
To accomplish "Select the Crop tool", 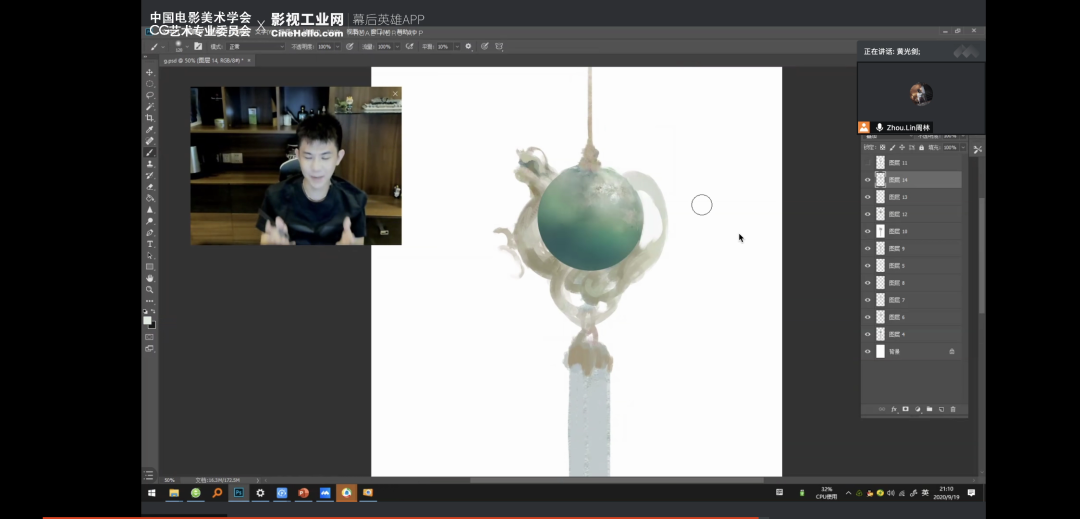I will coord(150,118).
